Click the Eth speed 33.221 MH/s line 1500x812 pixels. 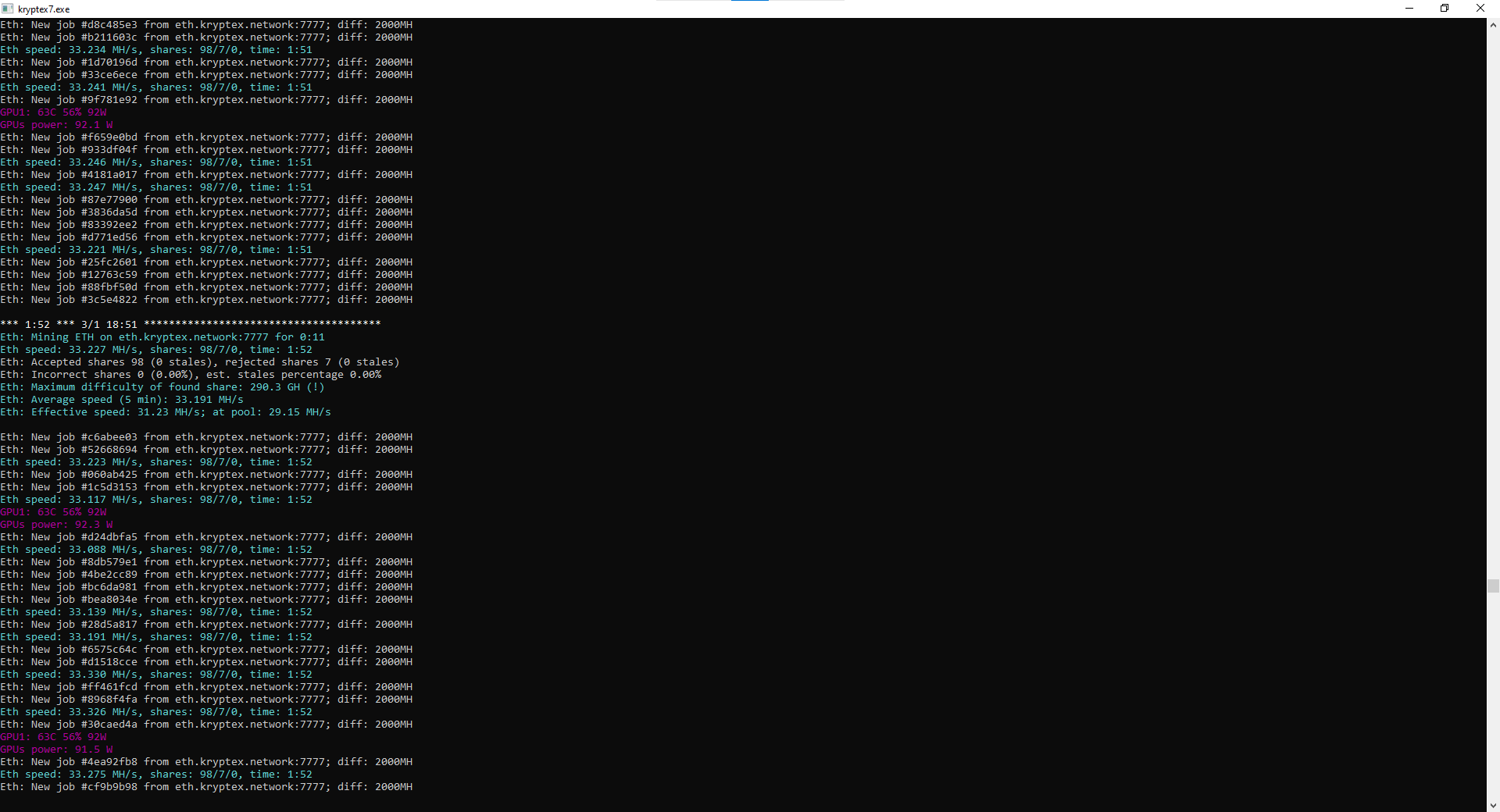tap(156, 250)
